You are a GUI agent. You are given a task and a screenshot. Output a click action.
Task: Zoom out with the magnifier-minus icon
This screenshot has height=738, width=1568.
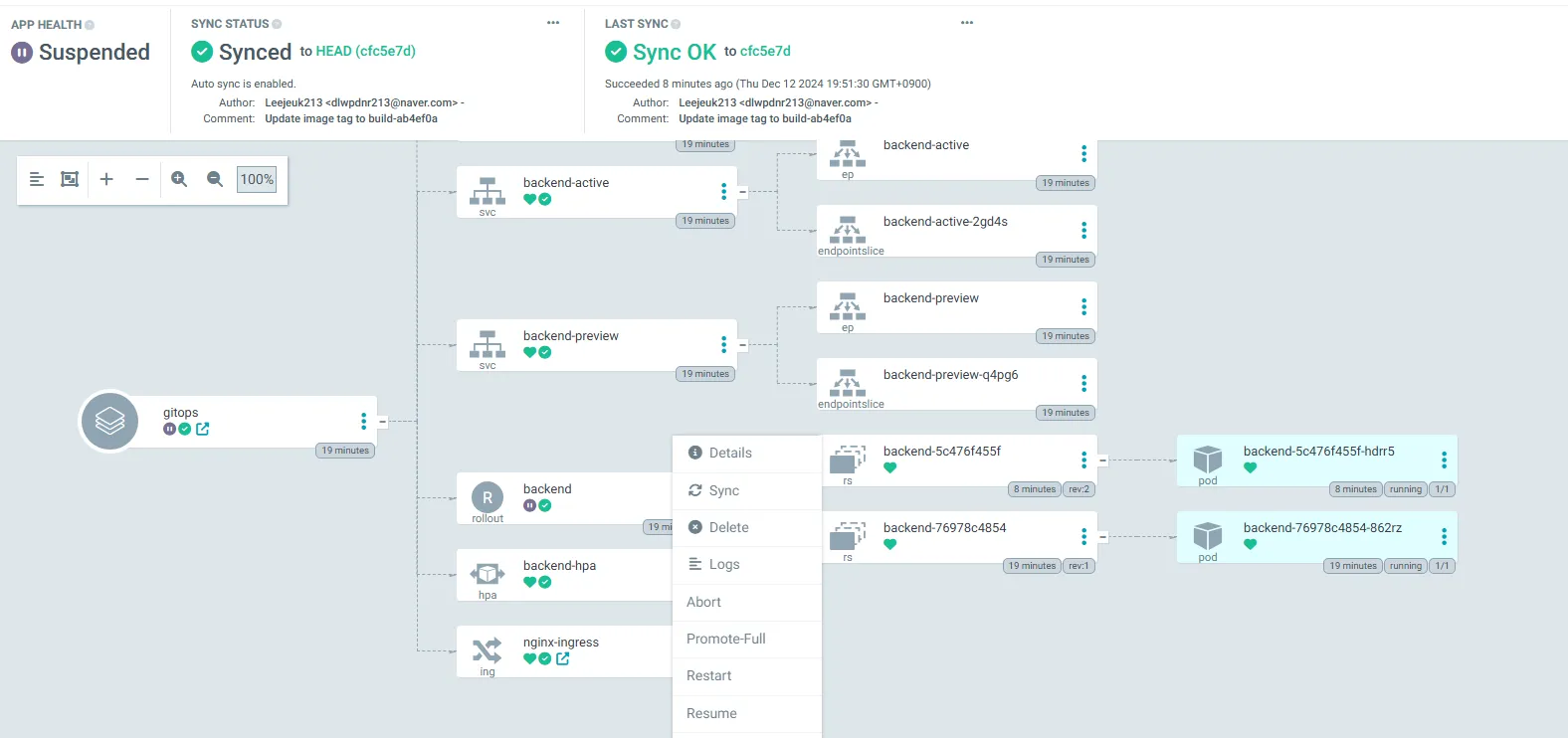pyautogui.click(x=215, y=179)
